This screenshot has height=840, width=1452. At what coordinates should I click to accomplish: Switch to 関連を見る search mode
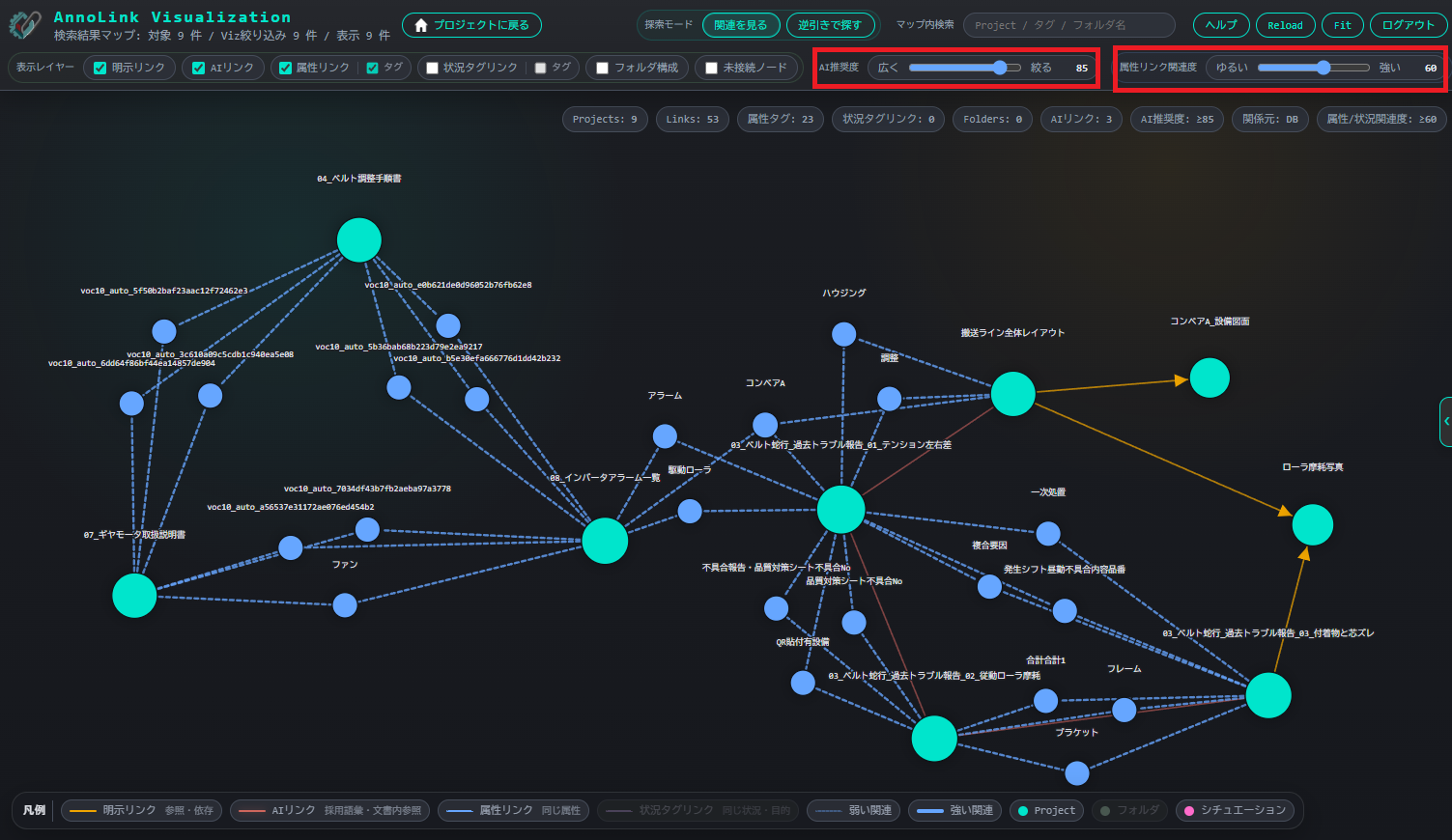(740, 25)
